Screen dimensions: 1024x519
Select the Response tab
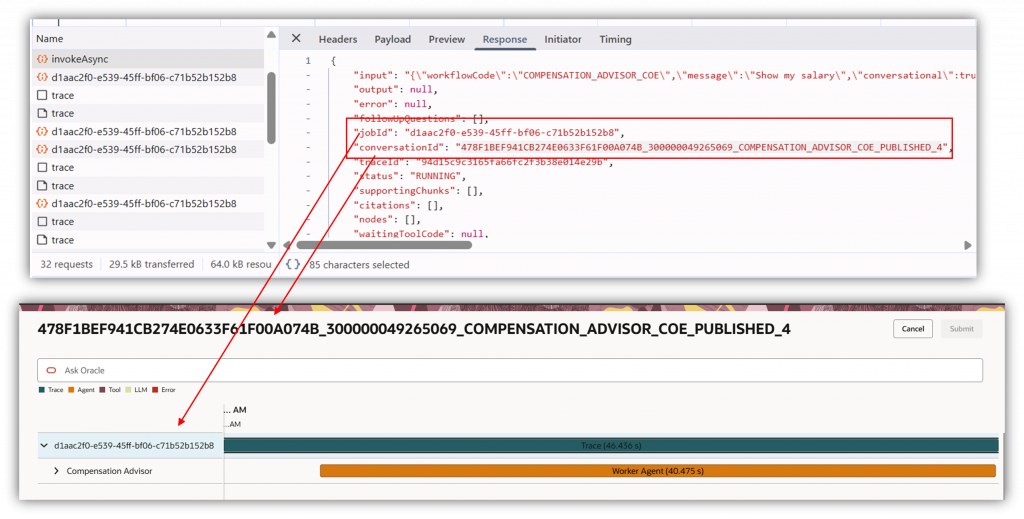point(505,39)
